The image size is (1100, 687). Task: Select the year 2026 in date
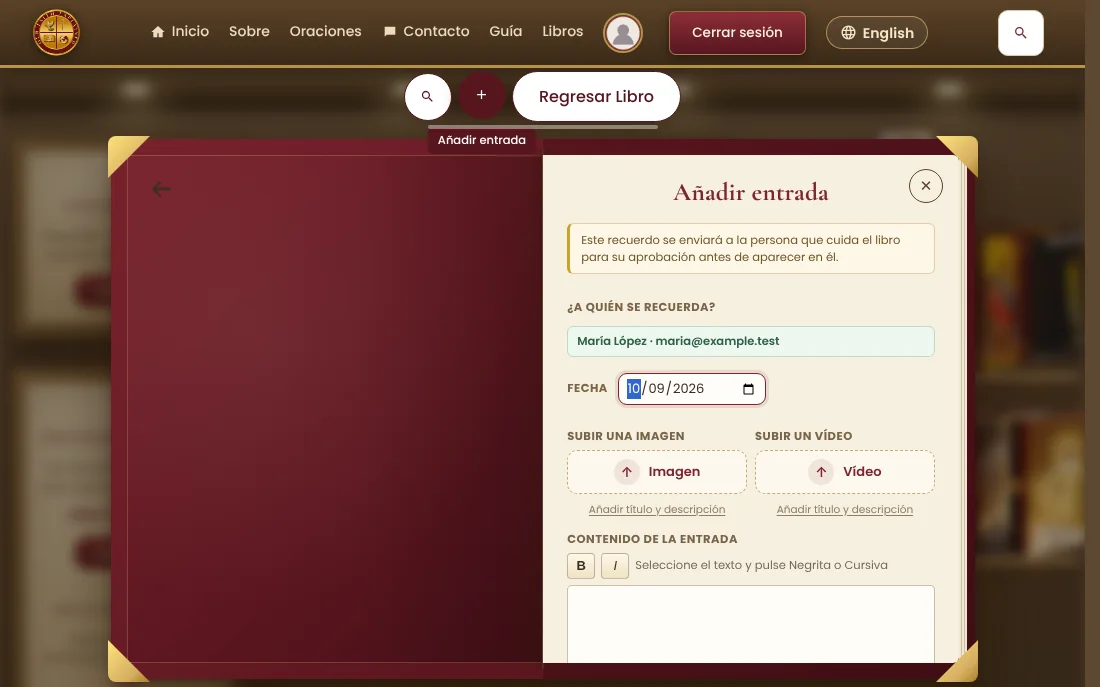(x=688, y=389)
